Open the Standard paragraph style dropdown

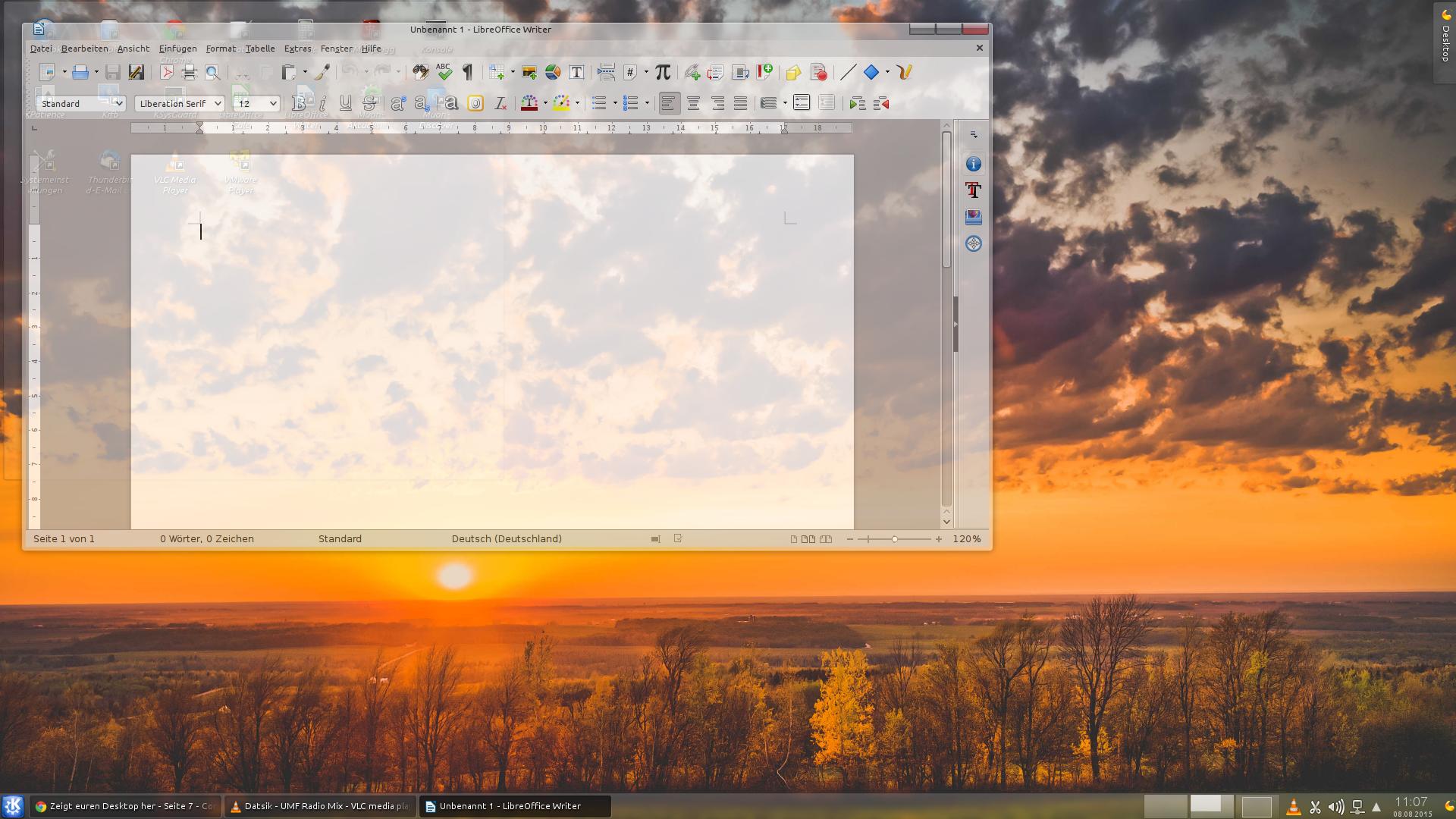coord(119,104)
